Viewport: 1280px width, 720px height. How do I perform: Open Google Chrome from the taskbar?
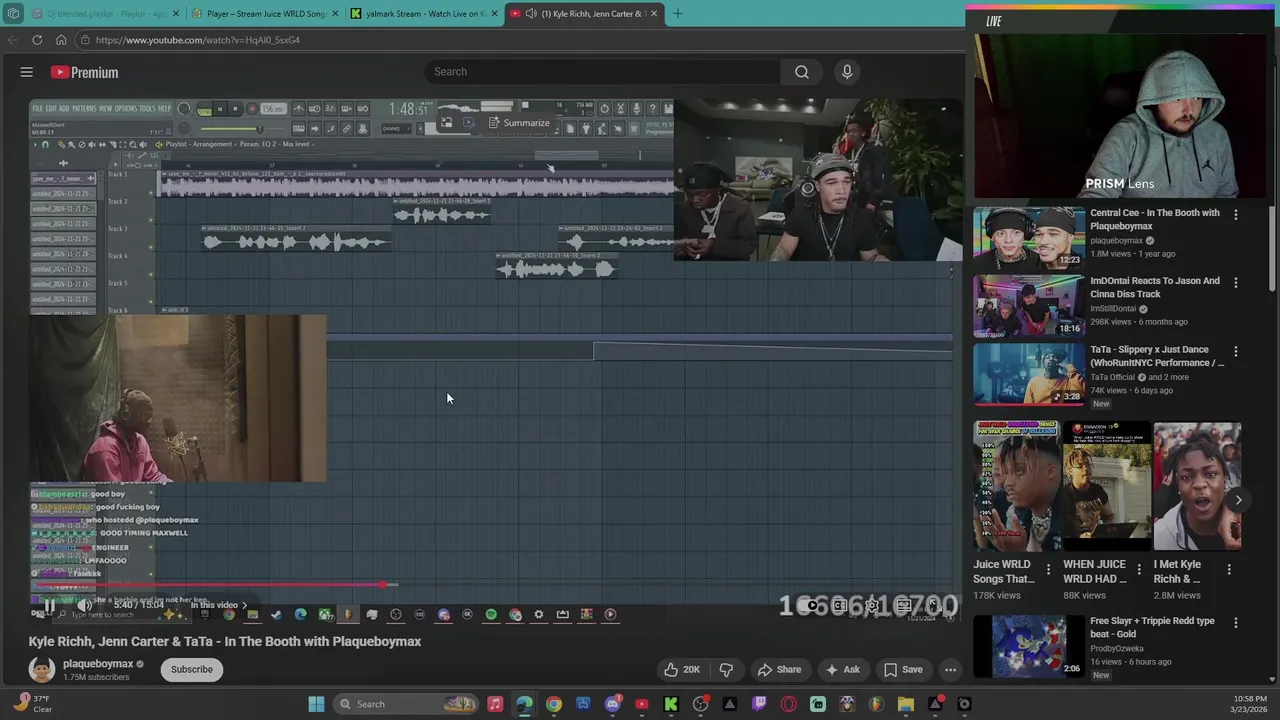click(x=554, y=704)
